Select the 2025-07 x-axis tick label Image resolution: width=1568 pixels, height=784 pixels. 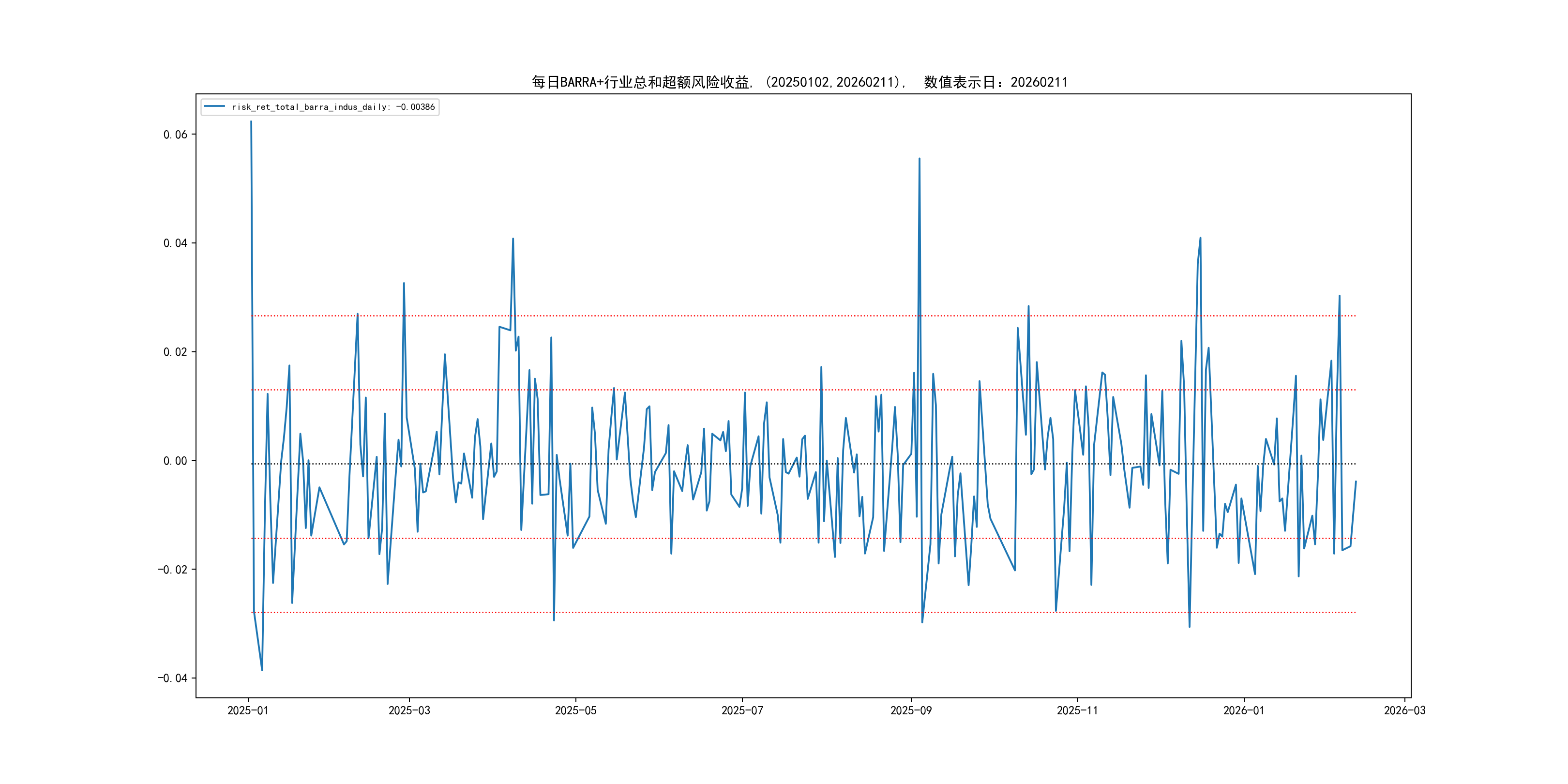(x=742, y=710)
